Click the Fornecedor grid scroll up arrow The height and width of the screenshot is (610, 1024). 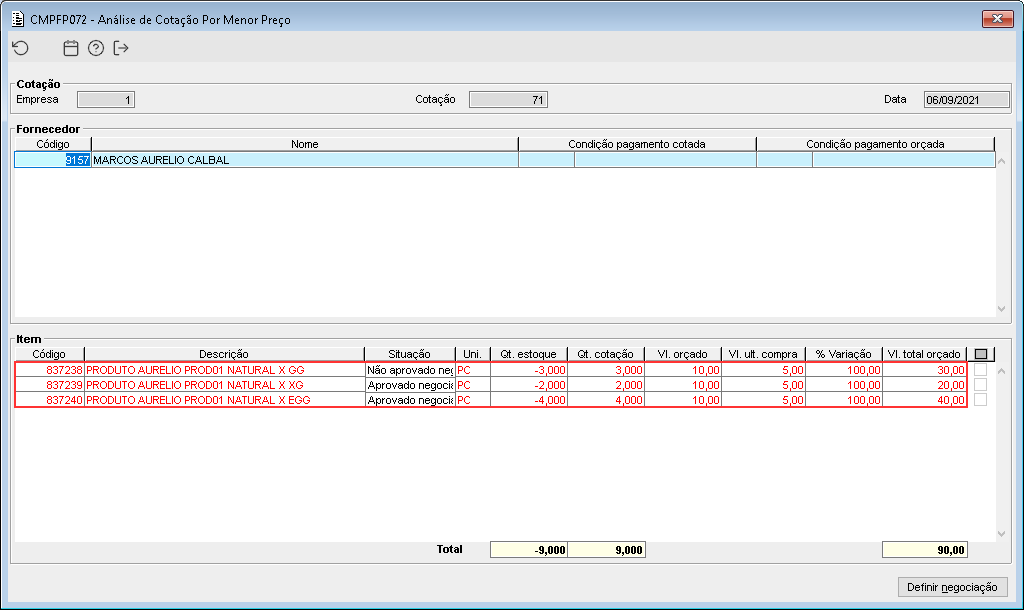coord(1002,161)
